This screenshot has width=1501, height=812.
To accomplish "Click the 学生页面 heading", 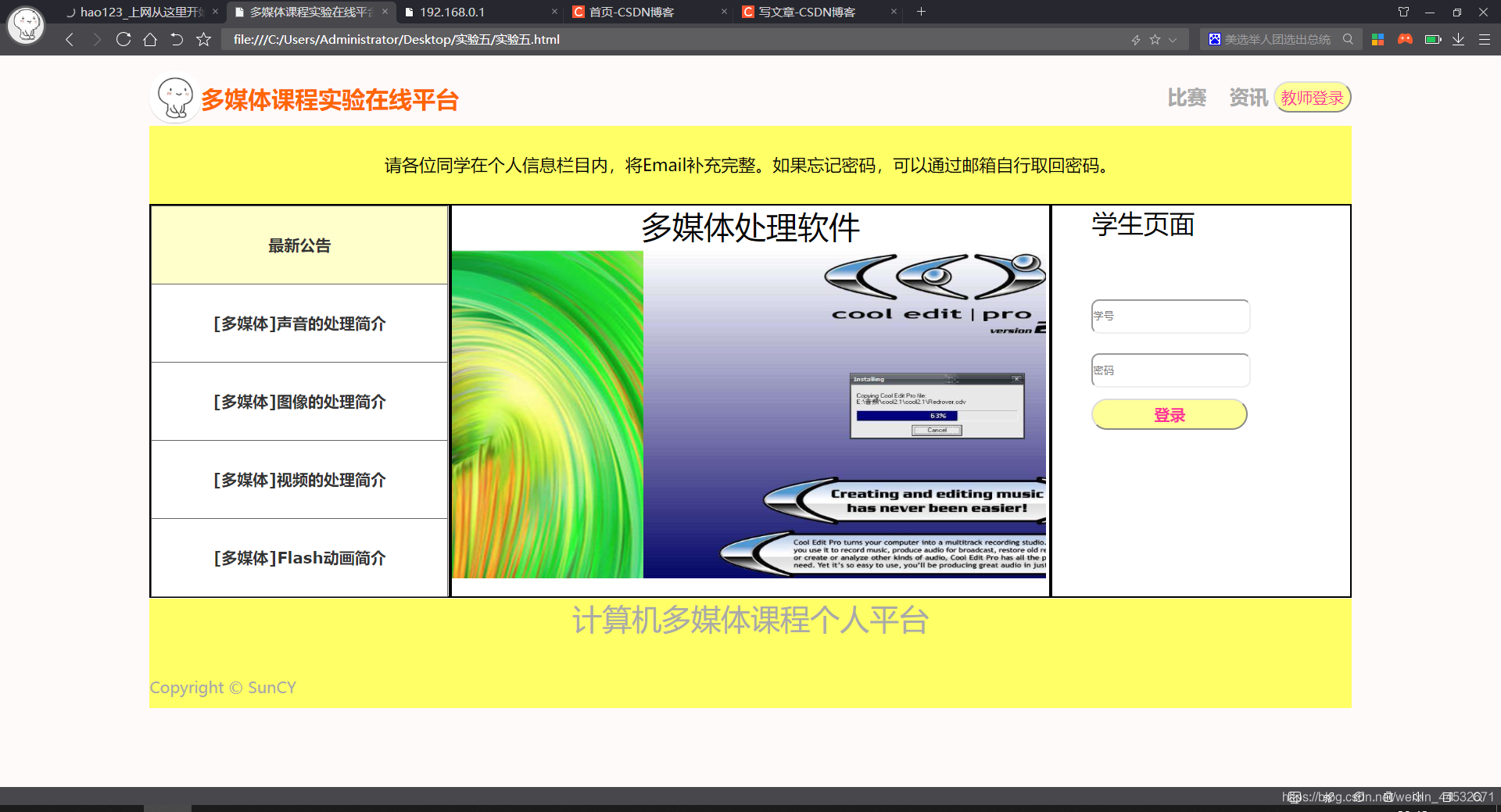I will click(x=1143, y=225).
